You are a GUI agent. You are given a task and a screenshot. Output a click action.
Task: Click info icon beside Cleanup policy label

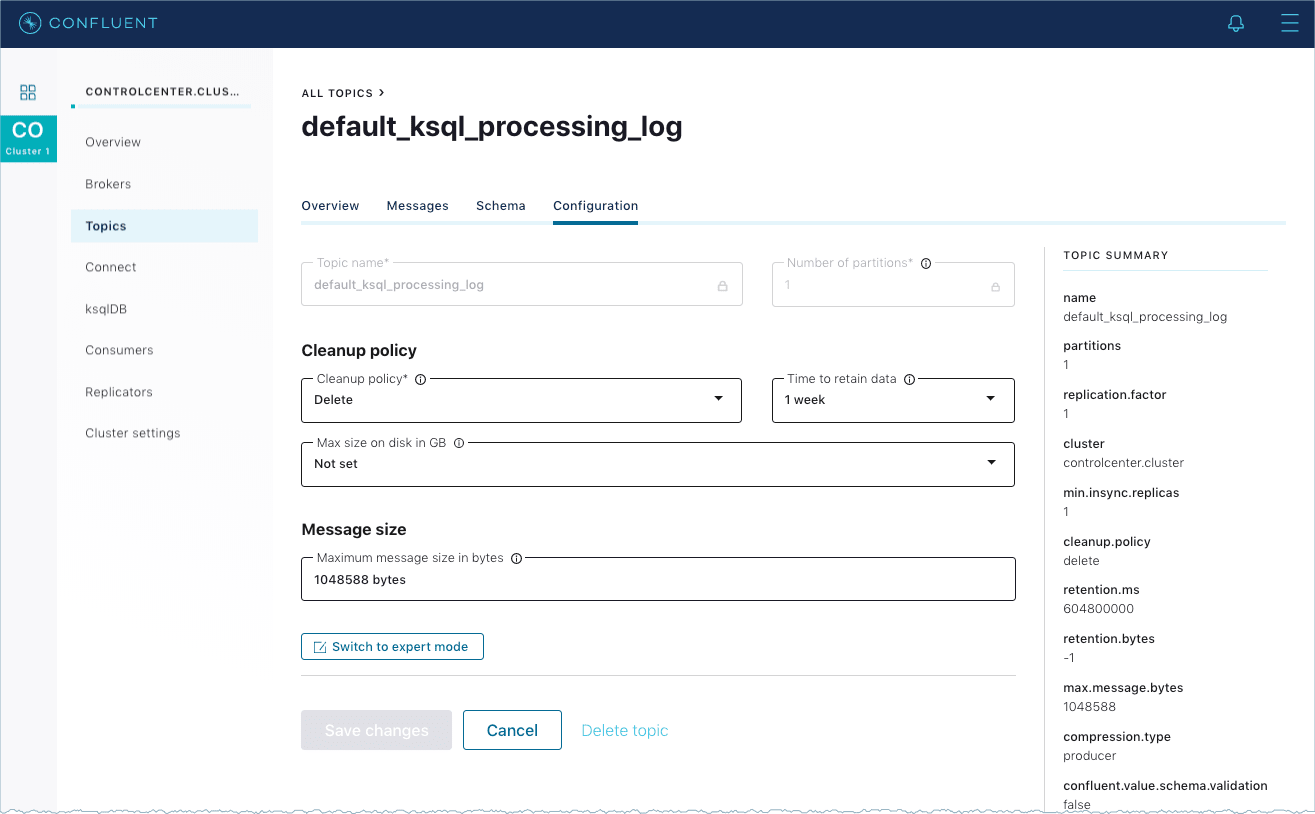(420, 379)
